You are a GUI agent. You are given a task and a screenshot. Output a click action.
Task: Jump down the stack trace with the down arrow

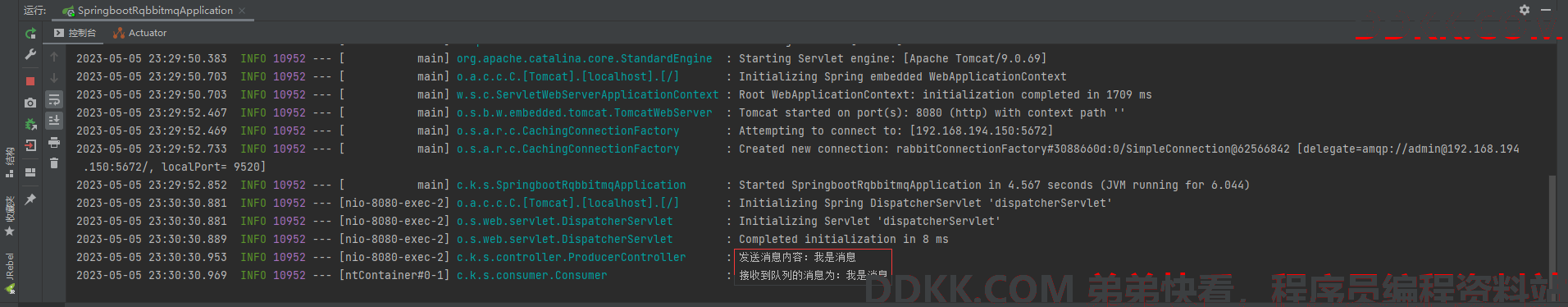54,78
